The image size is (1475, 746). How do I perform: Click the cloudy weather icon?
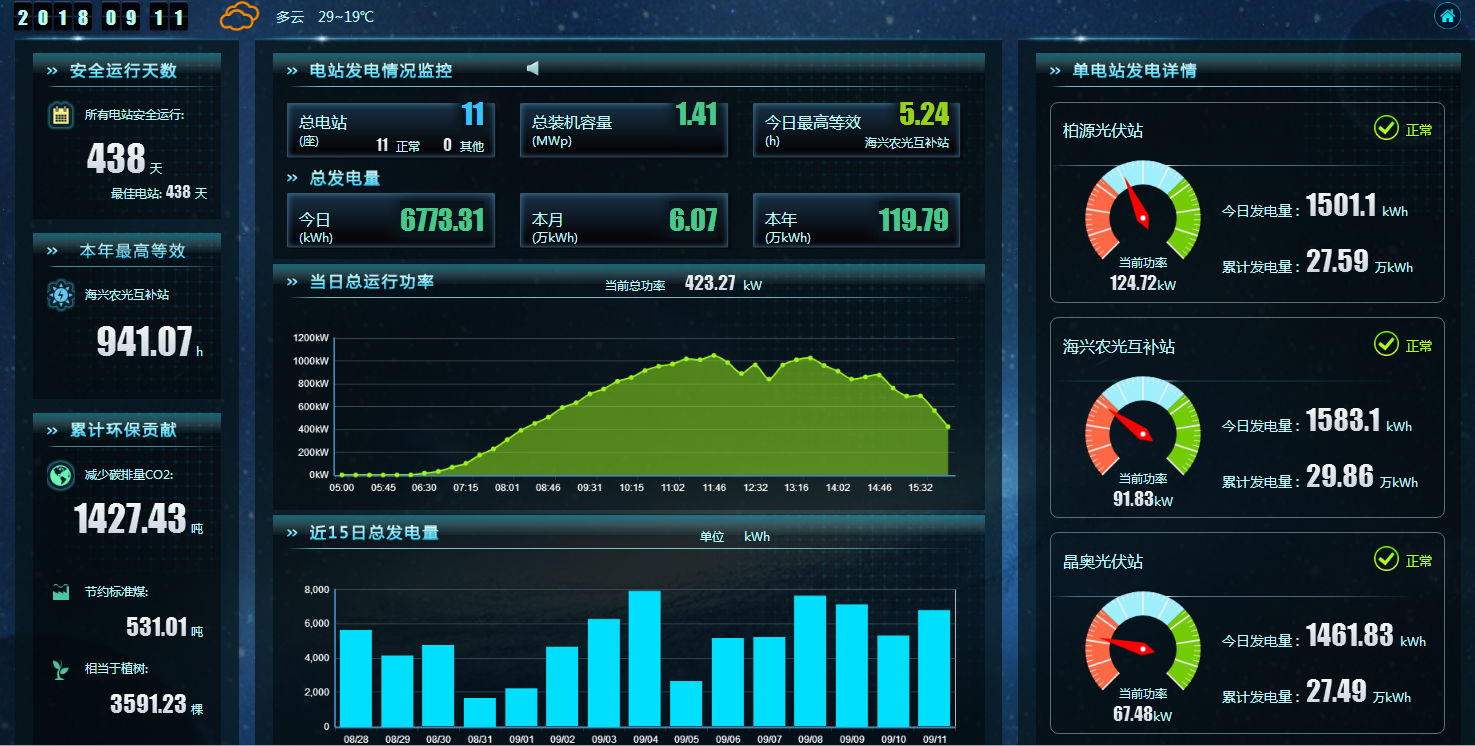pyautogui.click(x=240, y=17)
